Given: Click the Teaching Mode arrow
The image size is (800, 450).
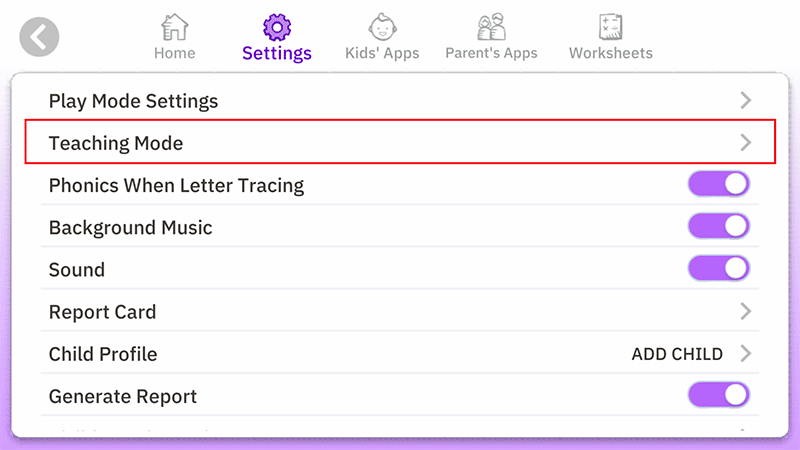Looking at the screenshot, I should [x=745, y=143].
